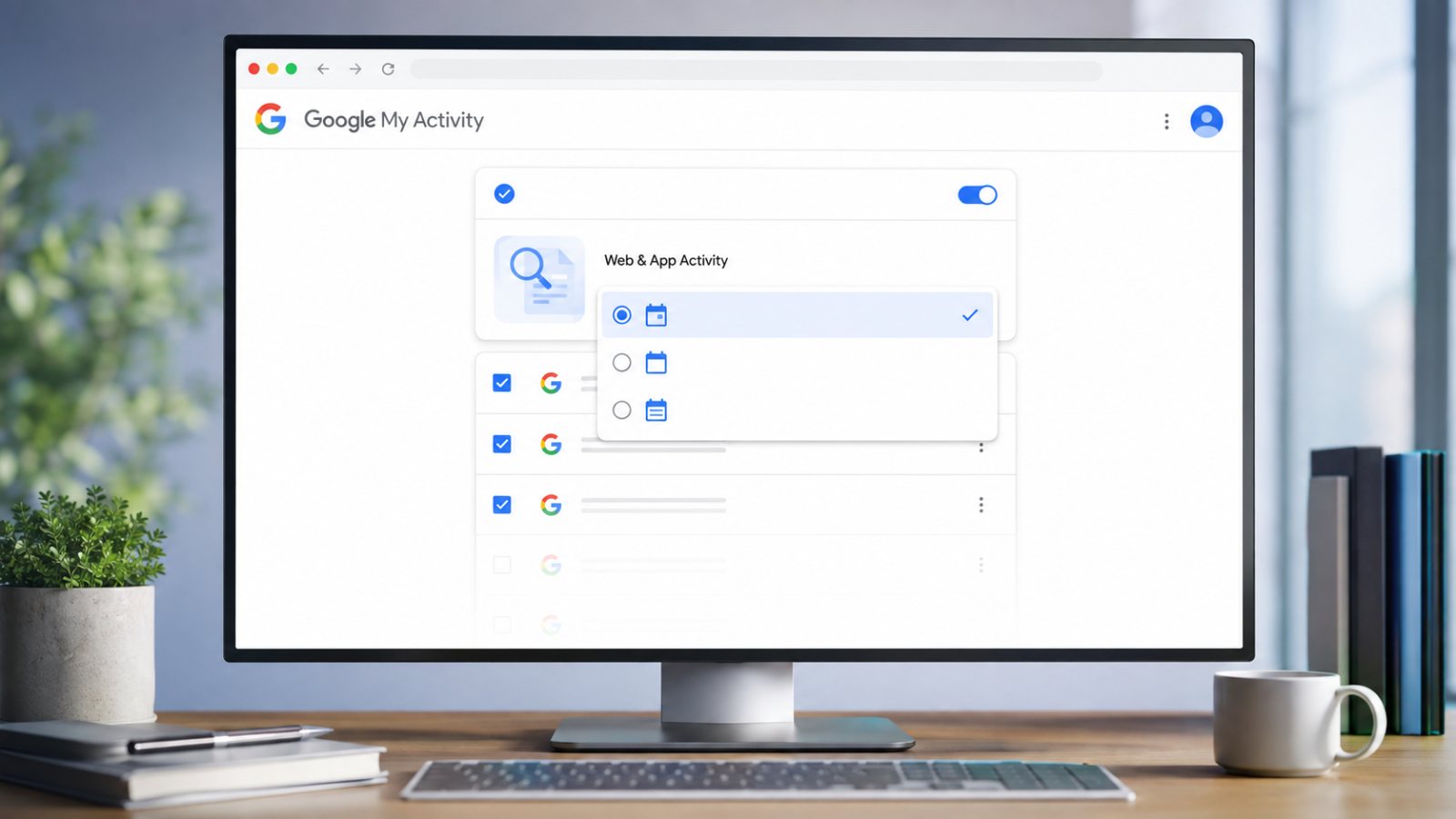Open the faded fourth activity row's three-dot menu
The image size is (1456, 819).
(981, 565)
